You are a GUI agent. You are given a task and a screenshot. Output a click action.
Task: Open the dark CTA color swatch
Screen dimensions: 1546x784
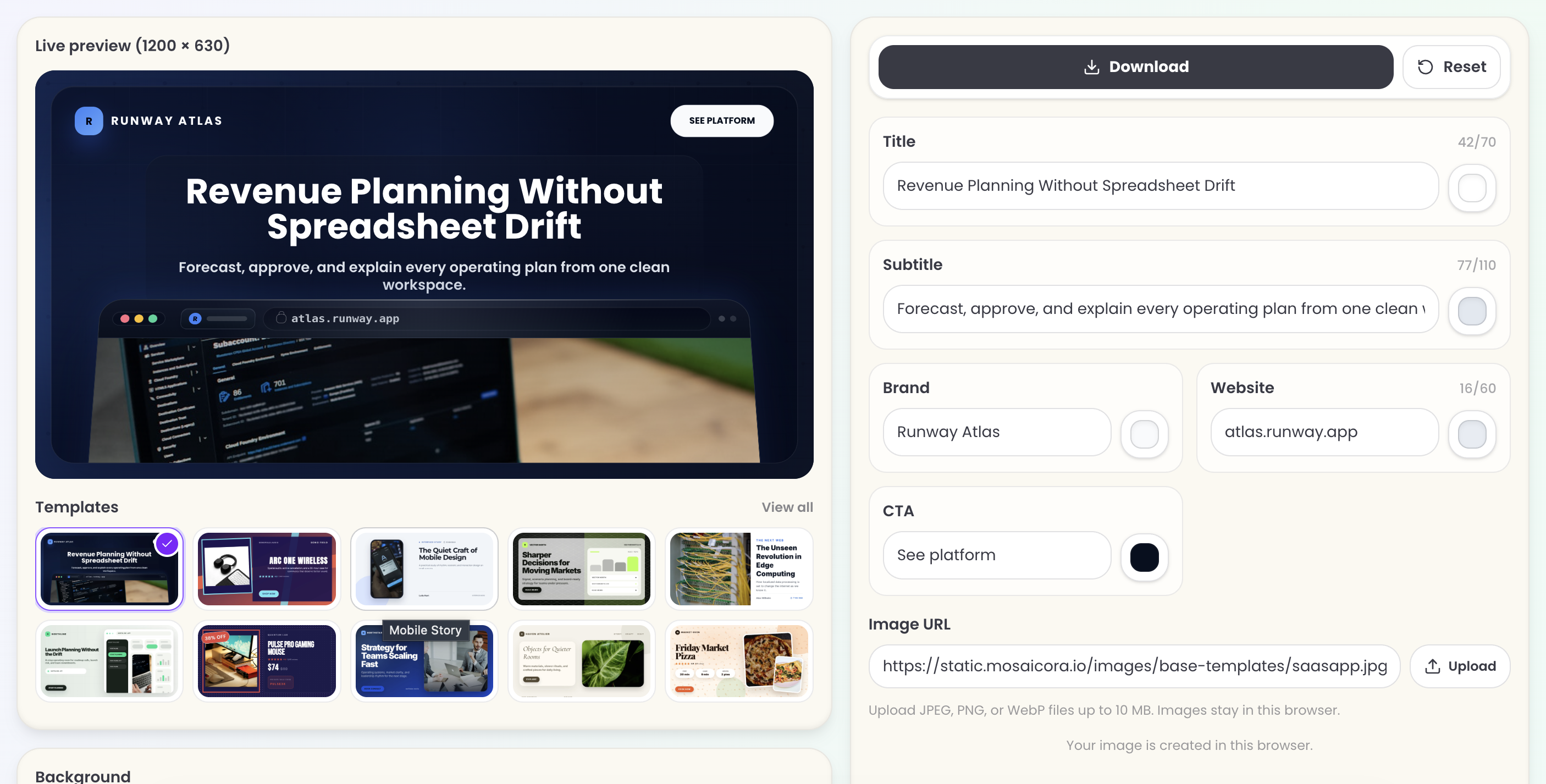click(1144, 557)
